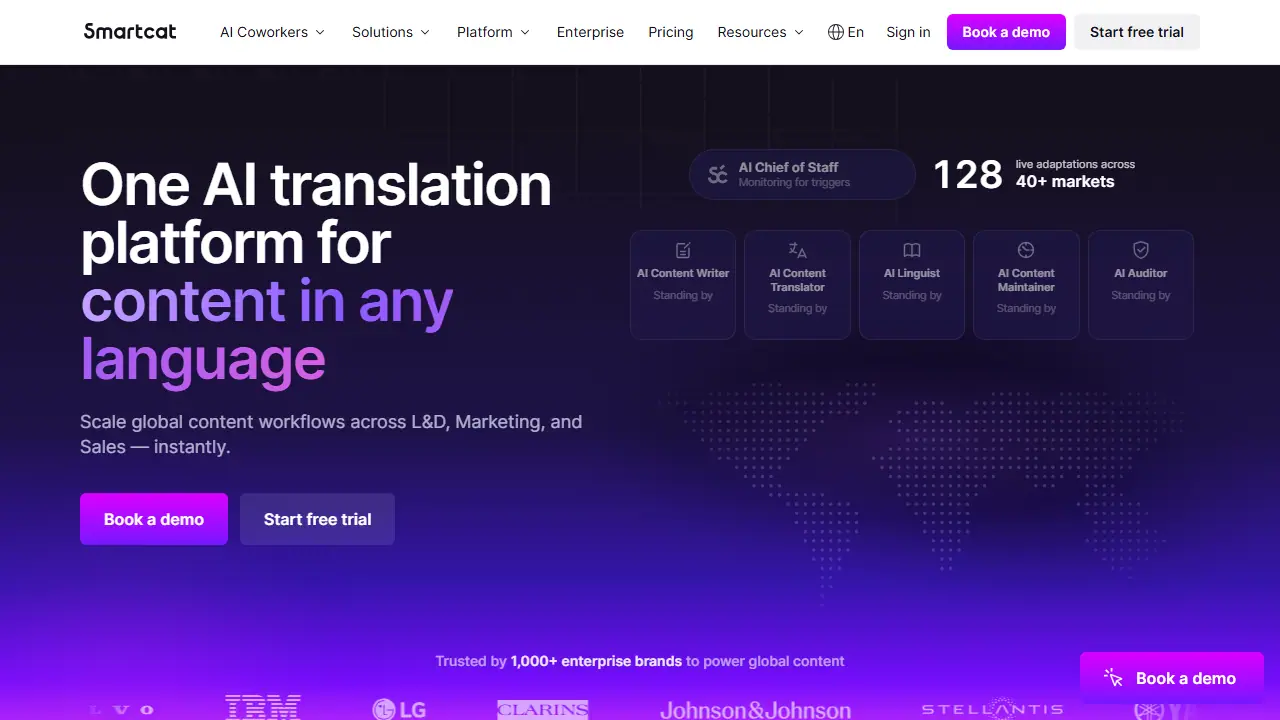Click the Johnson & Johnson logo
Image resolution: width=1280 pixels, height=720 pixels.
pyautogui.click(x=756, y=710)
